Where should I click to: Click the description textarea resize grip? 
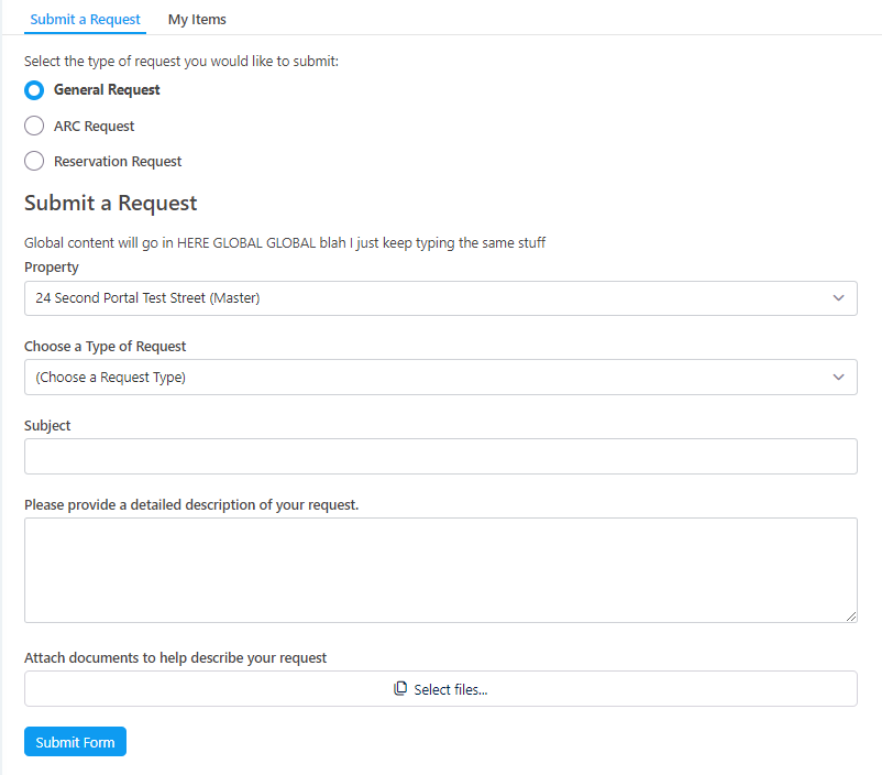pos(851,616)
